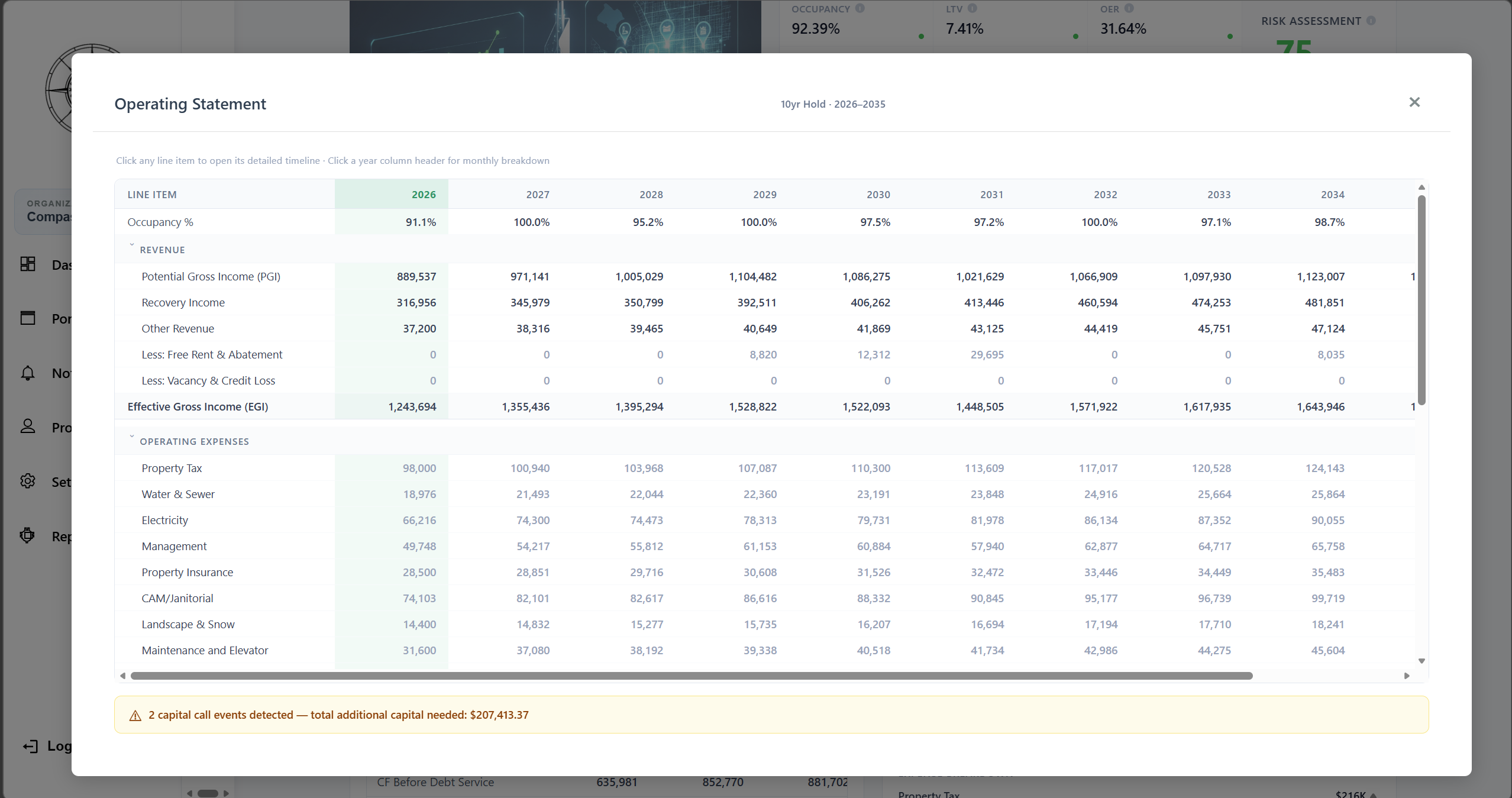Screen dimensions: 1512x798
Task: Click the OER info tooltip icon
Action: pyautogui.click(x=1130, y=8)
